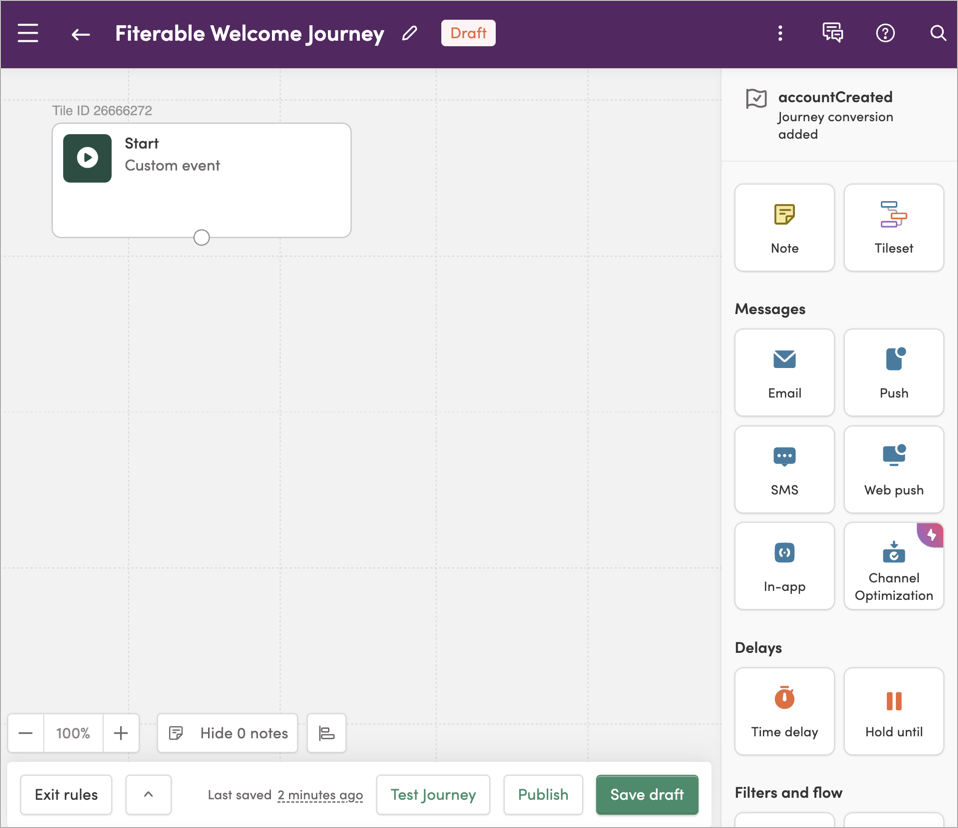Add a Tileset tile

point(894,227)
